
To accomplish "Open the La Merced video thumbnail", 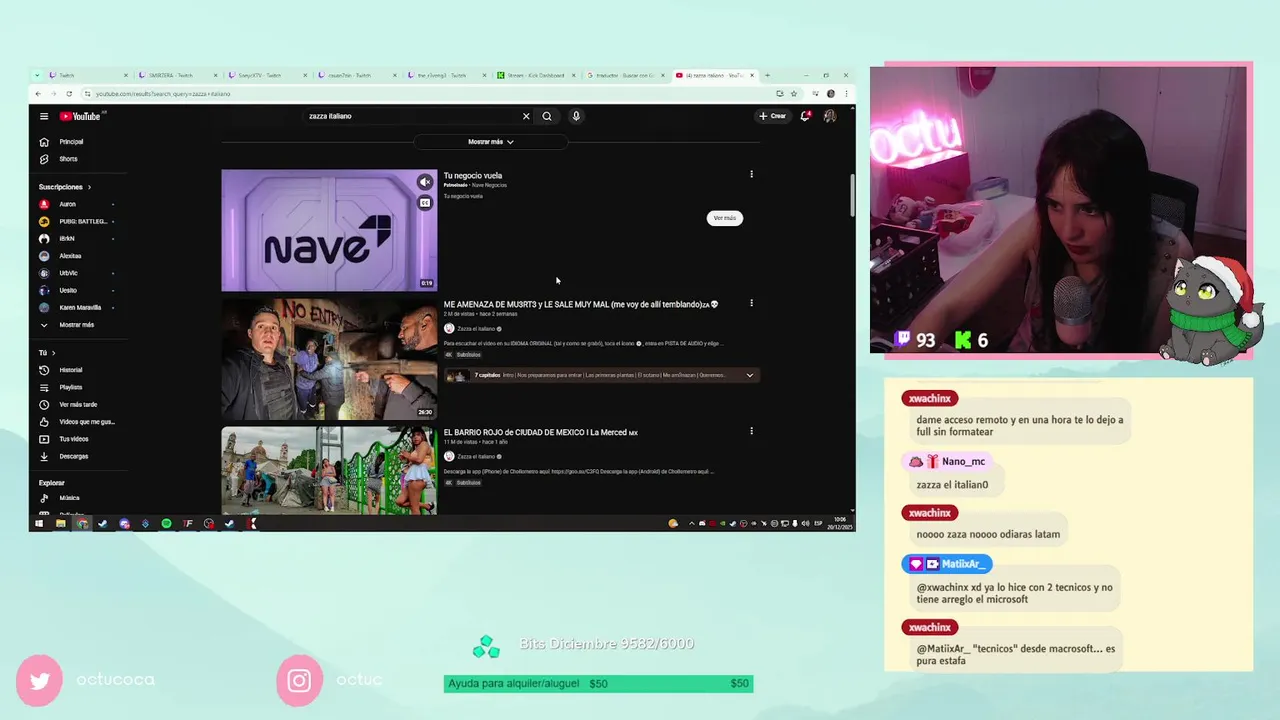I will [x=329, y=470].
